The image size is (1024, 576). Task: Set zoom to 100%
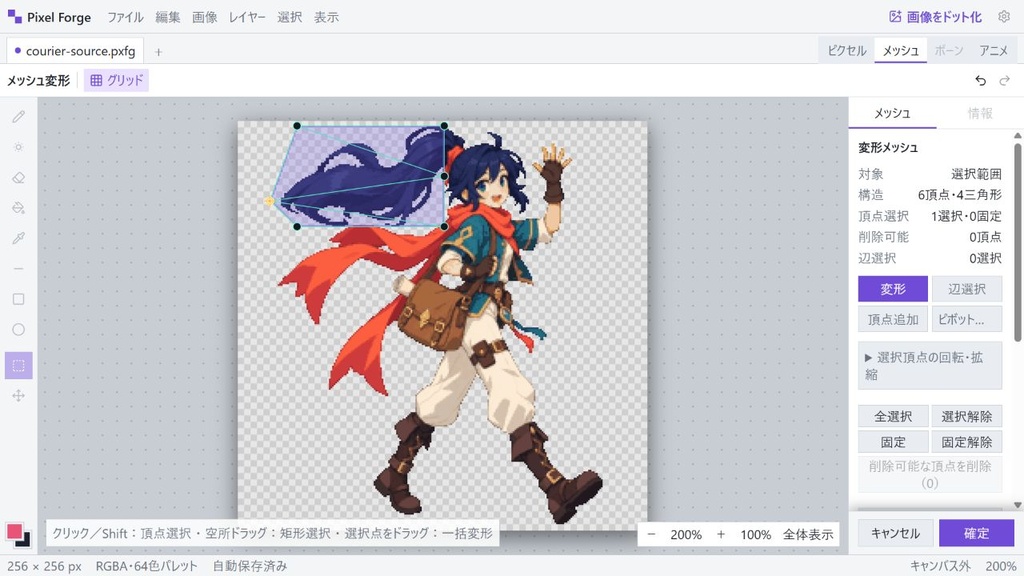pos(756,534)
